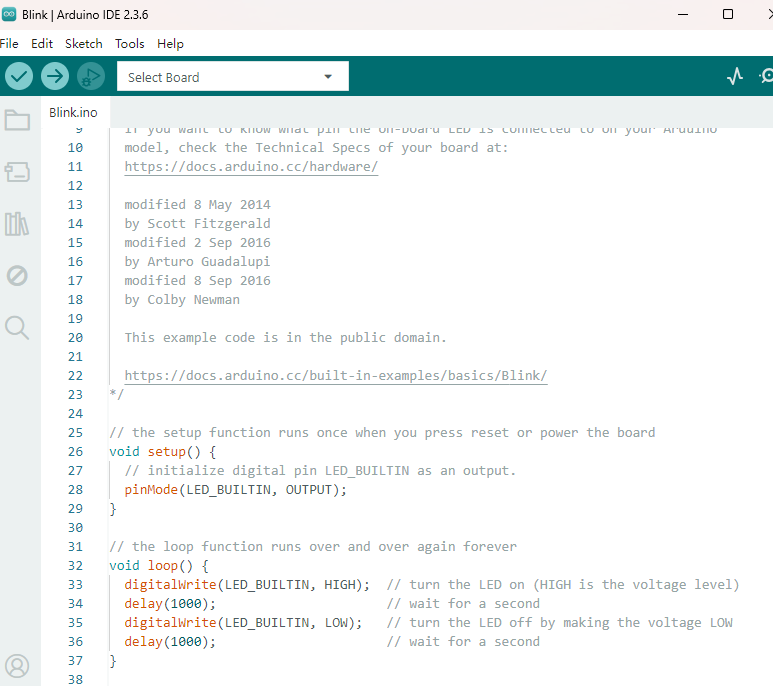
Task: Click the 'void loop() {' line
Action: [x=159, y=566]
